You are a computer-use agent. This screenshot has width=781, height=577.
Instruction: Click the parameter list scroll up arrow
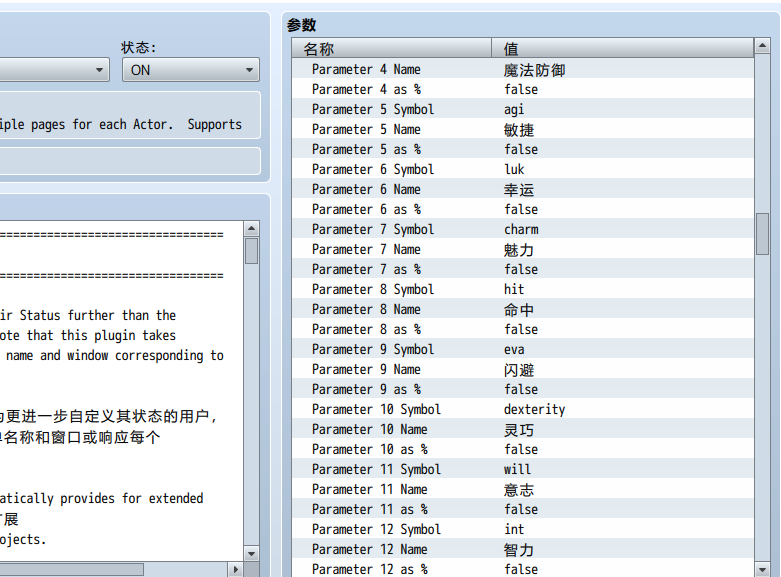pos(762,46)
